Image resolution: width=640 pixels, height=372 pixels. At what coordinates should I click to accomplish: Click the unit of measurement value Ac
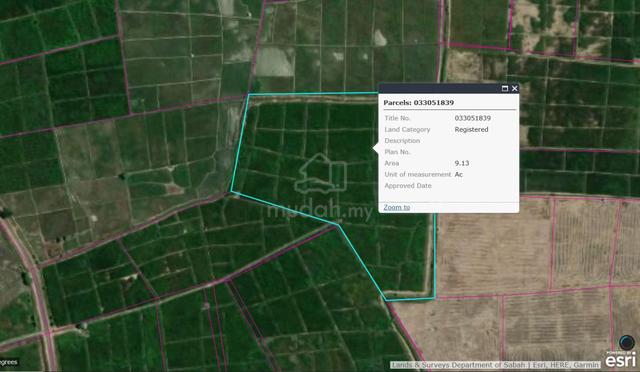coord(458,174)
